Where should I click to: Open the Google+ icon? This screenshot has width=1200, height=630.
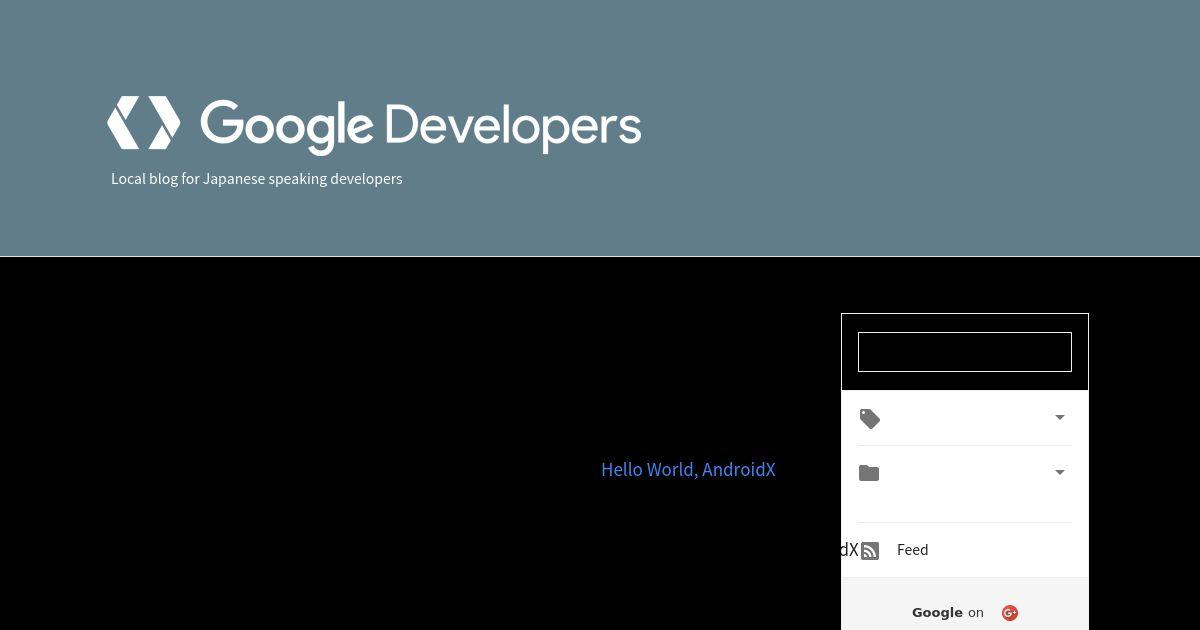coord(1010,613)
